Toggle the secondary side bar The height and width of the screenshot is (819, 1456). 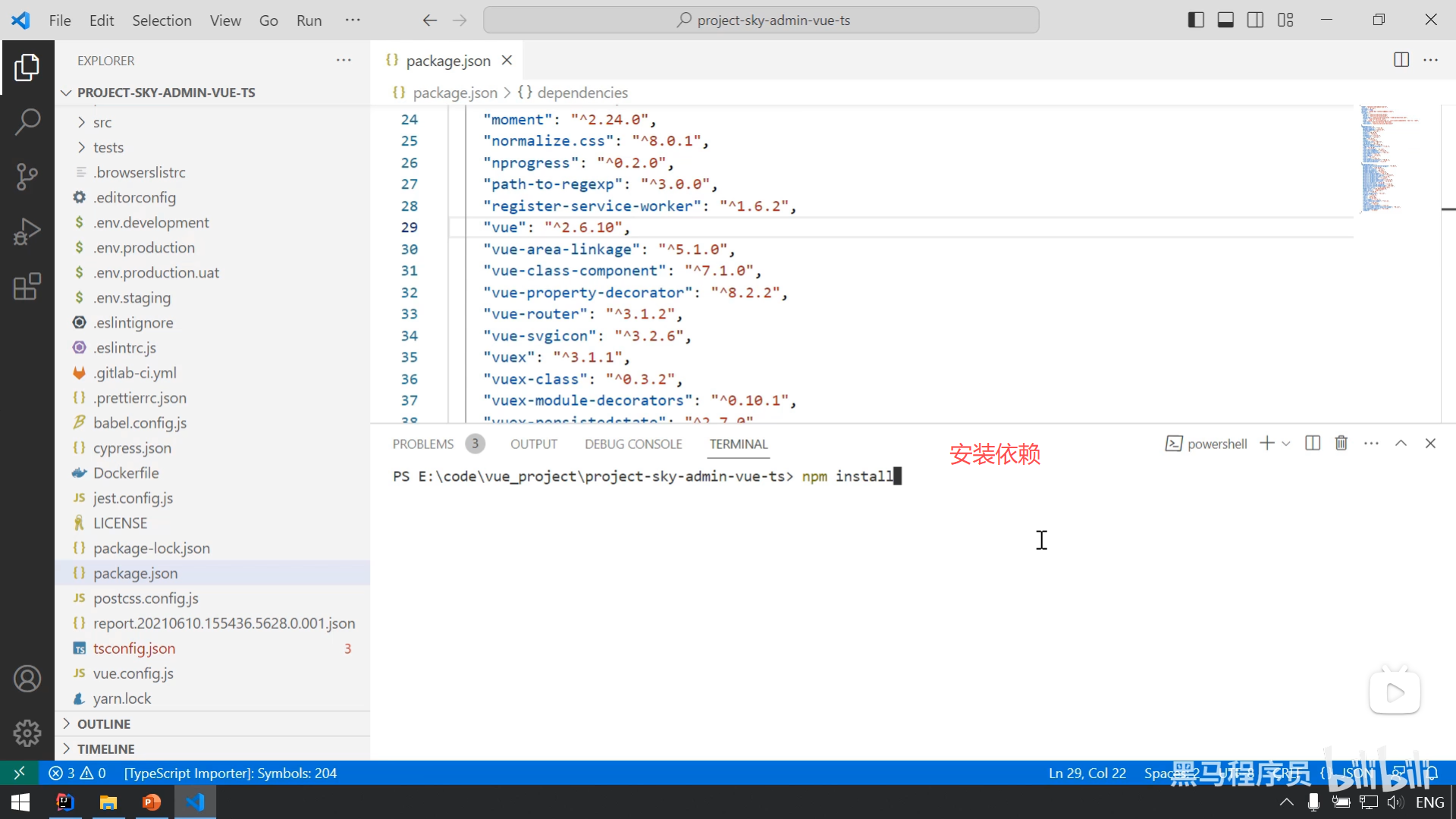click(x=1255, y=20)
